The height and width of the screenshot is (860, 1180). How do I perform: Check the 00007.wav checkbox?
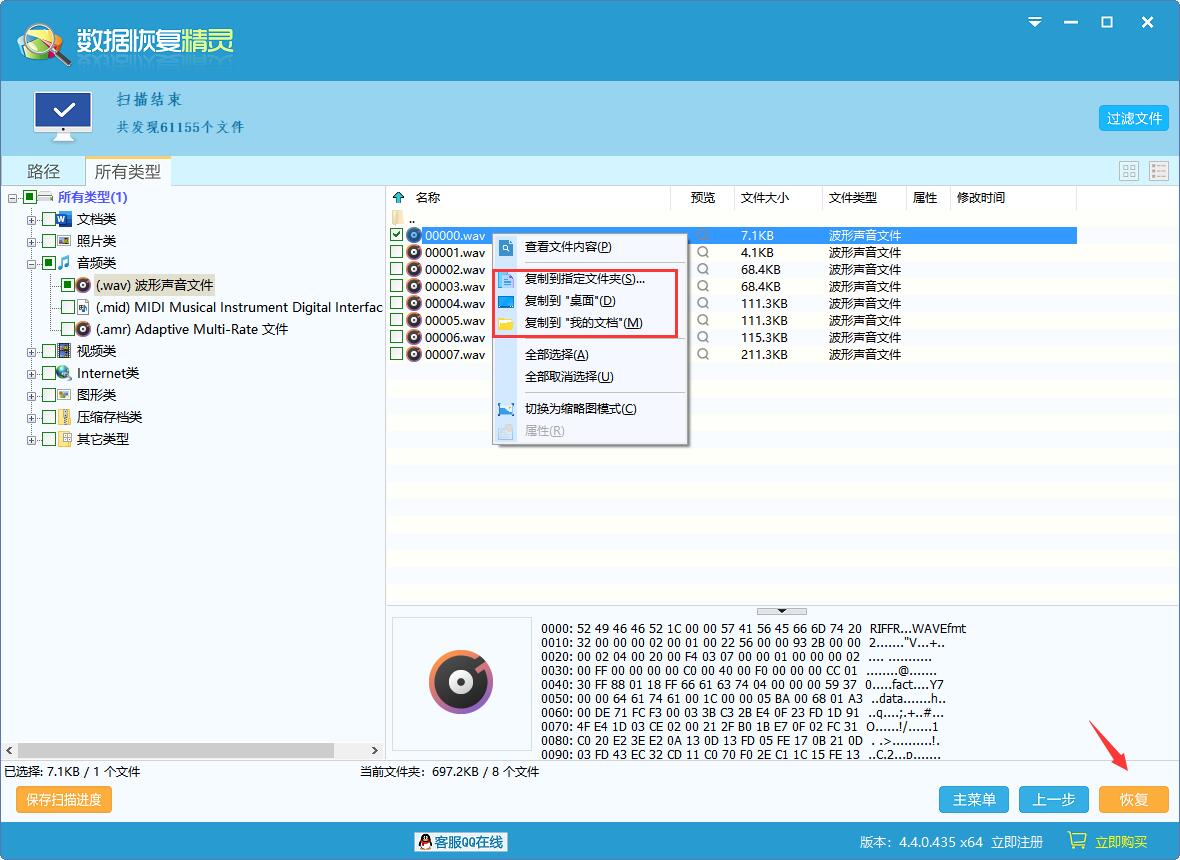[397, 354]
